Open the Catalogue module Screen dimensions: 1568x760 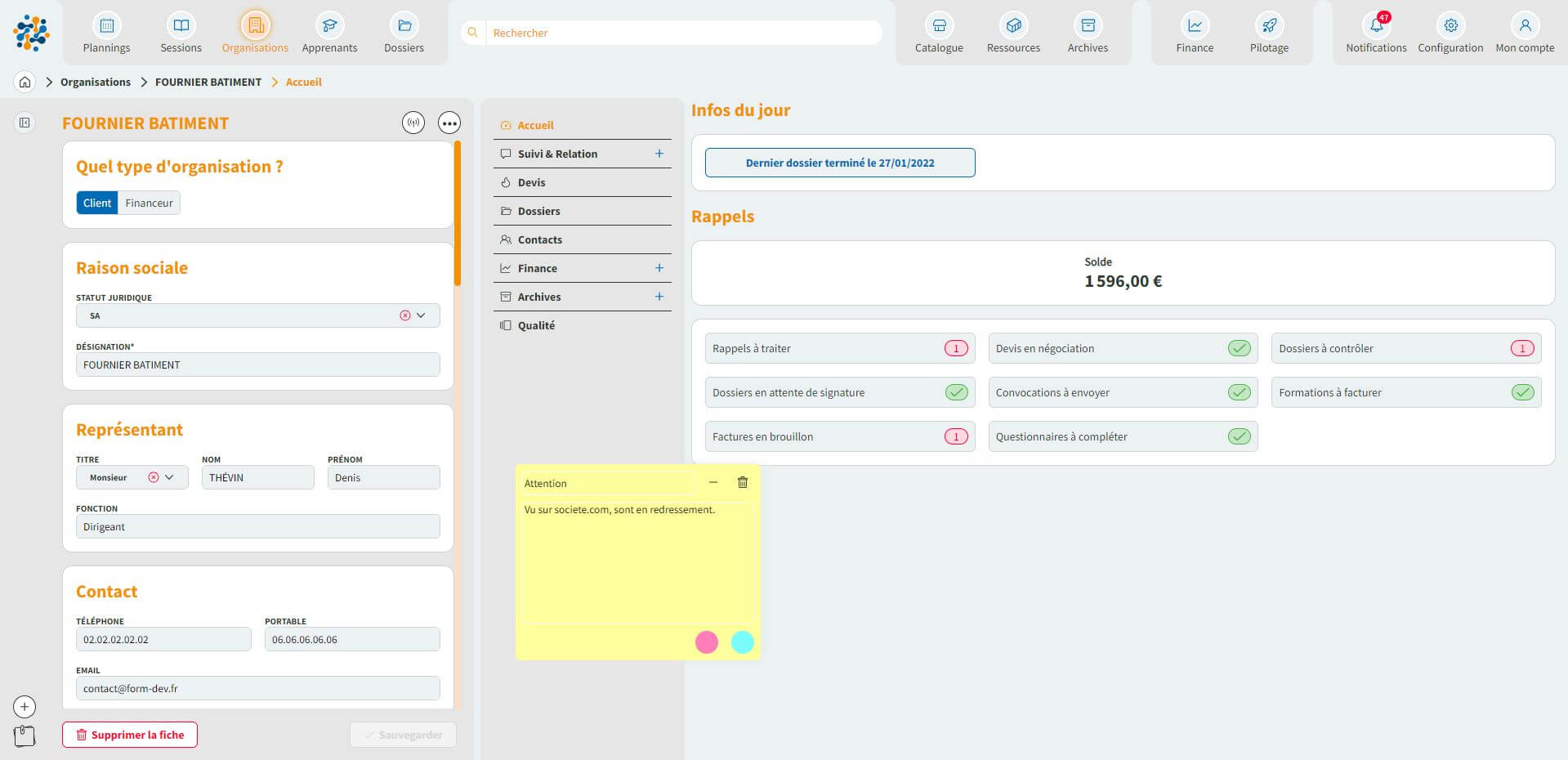point(939,31)
